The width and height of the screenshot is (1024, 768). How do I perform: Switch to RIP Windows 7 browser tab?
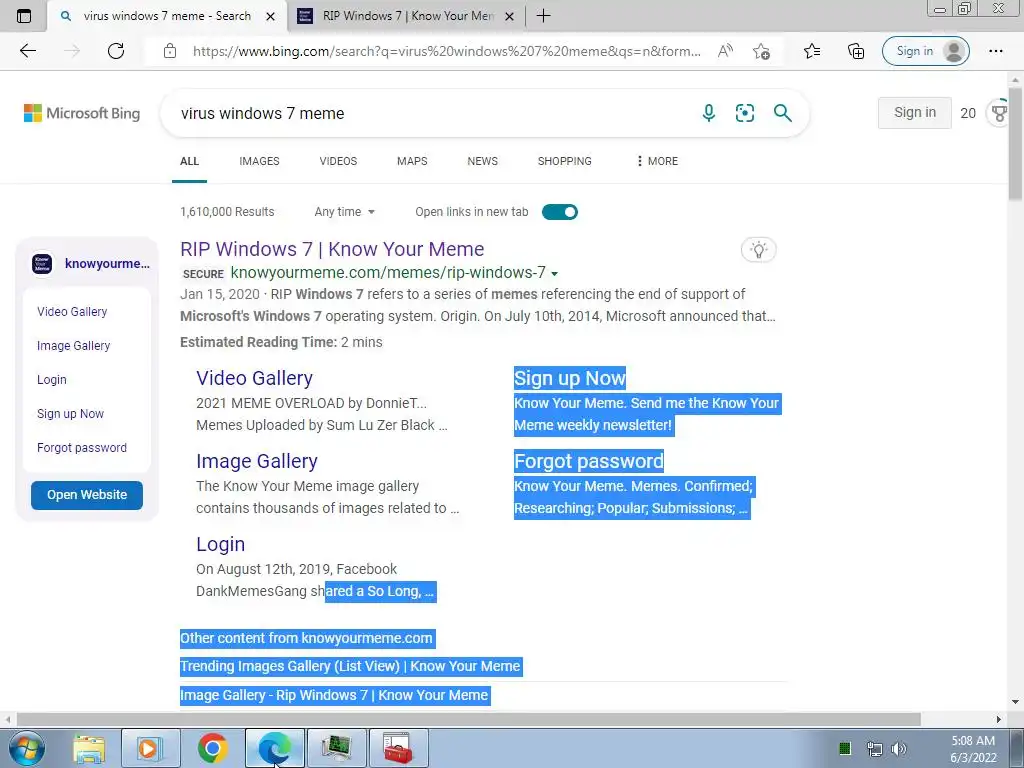click(x=405, y=16)
